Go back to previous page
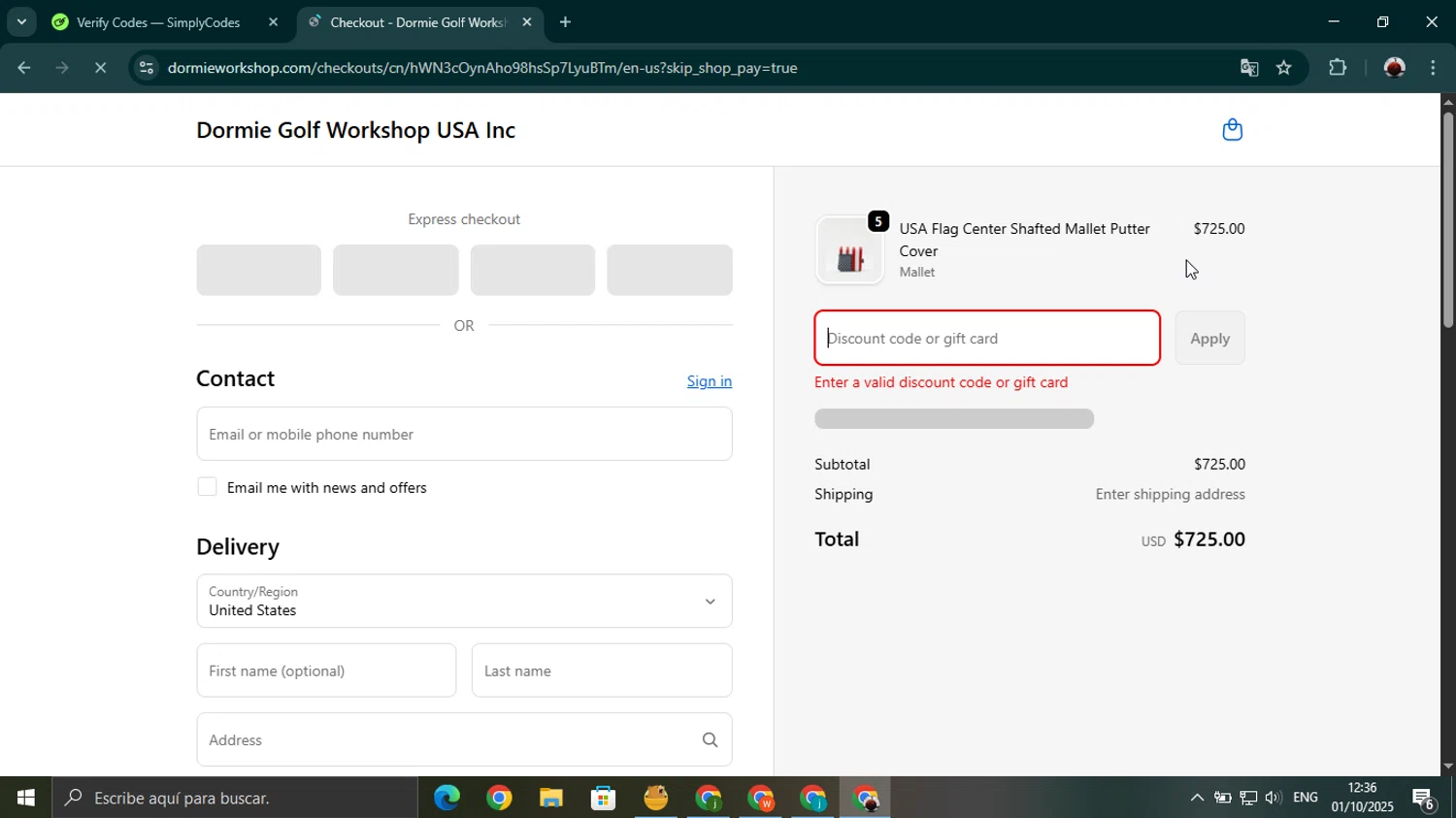The image size is (1456, 818). point(24,68)
